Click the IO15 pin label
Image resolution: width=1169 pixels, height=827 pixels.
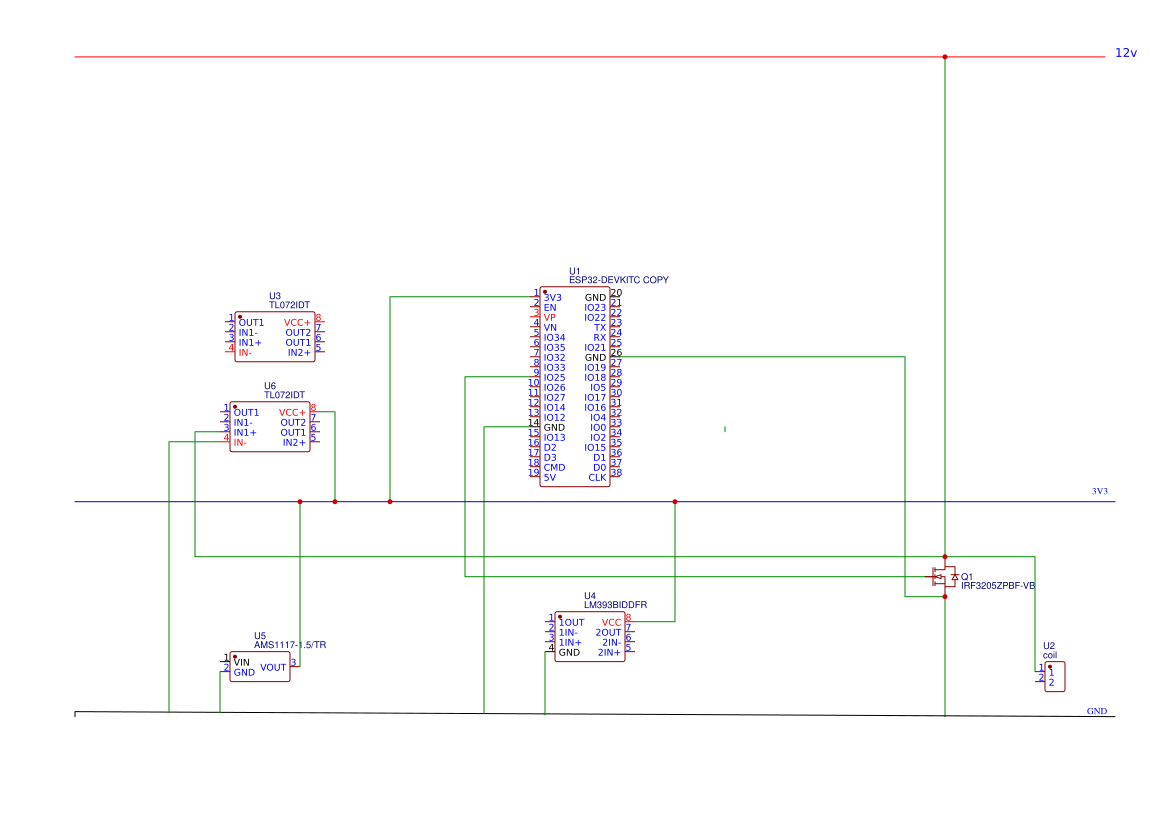tap(595, 448)
